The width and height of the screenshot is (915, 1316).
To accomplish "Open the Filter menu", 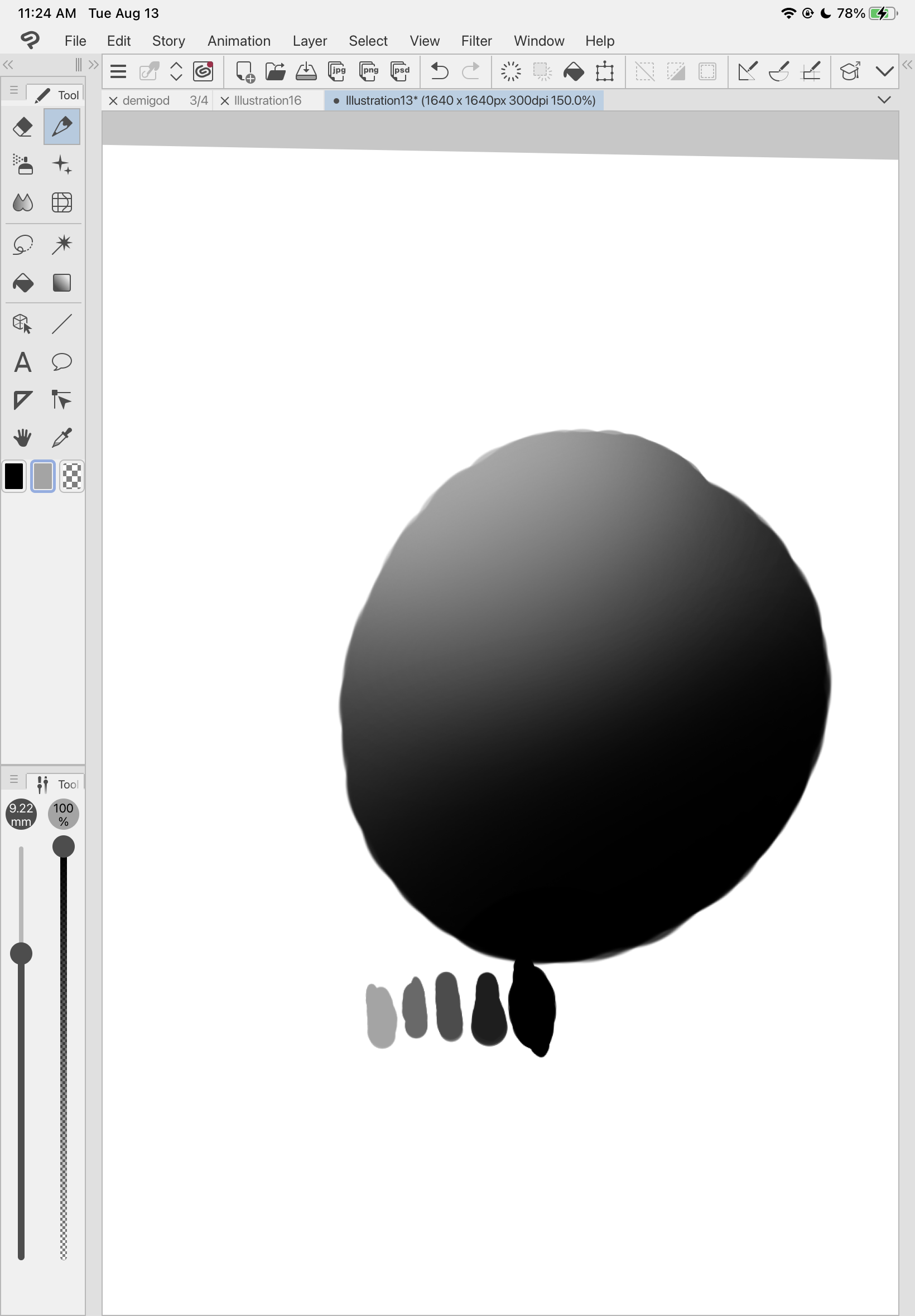I will [x=476, y=41].
